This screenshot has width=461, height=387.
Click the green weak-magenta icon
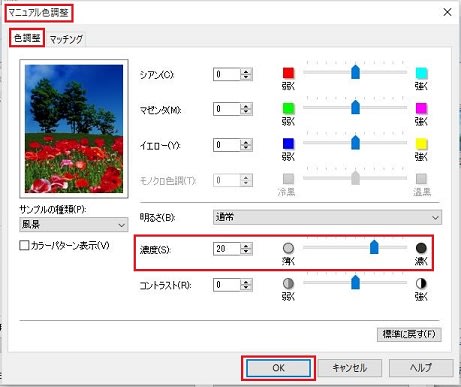(x=288, y=108)
